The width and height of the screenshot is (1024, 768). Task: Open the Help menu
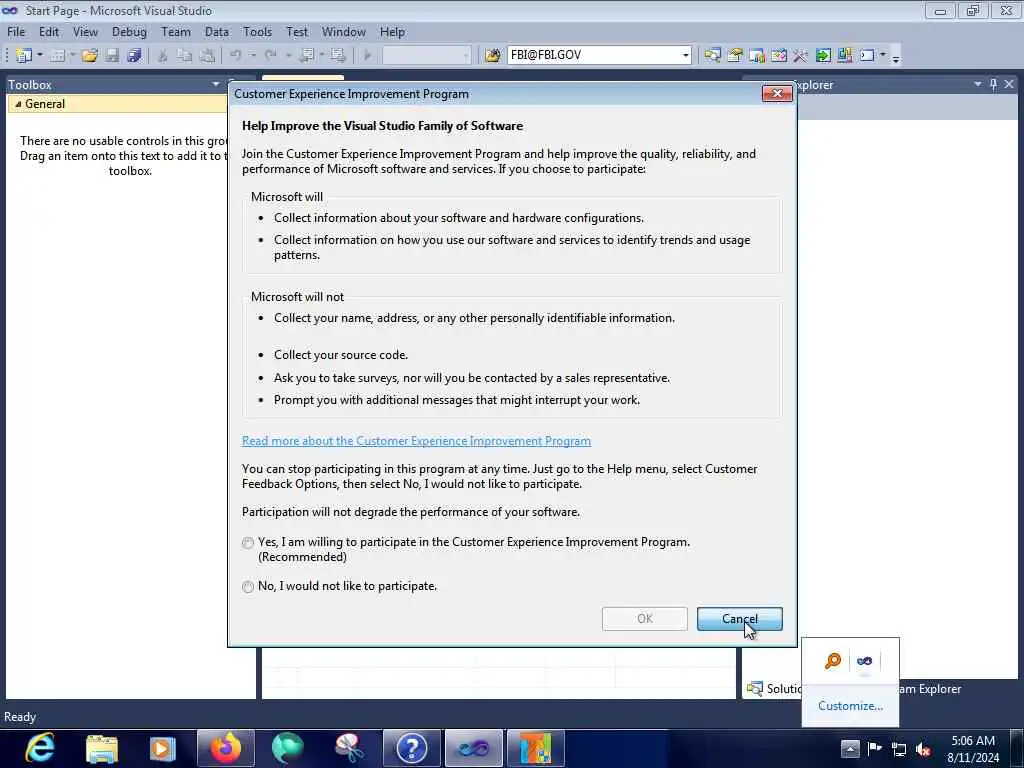click(392, 32)
